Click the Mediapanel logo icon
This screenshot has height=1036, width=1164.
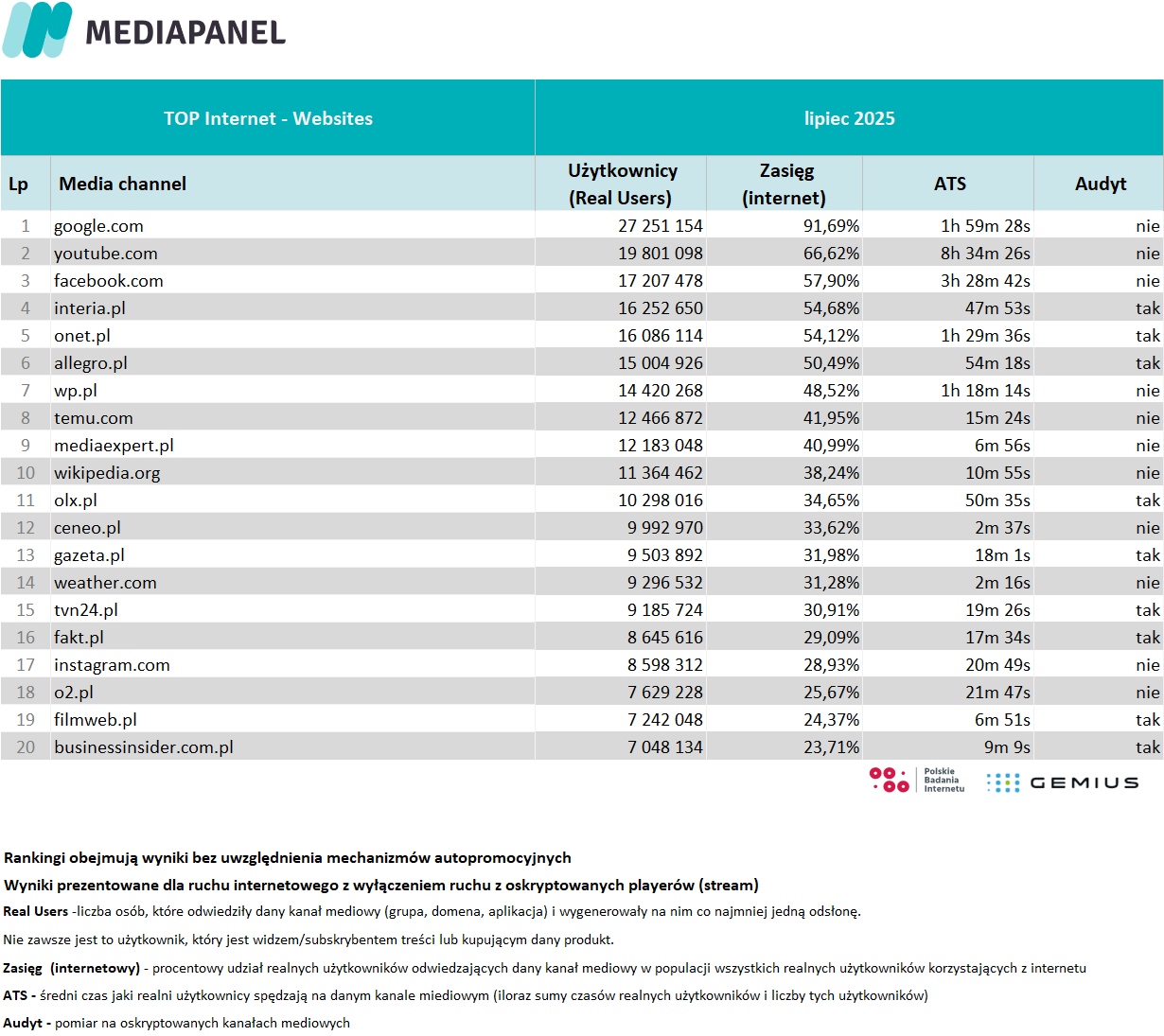pos(38,30)
